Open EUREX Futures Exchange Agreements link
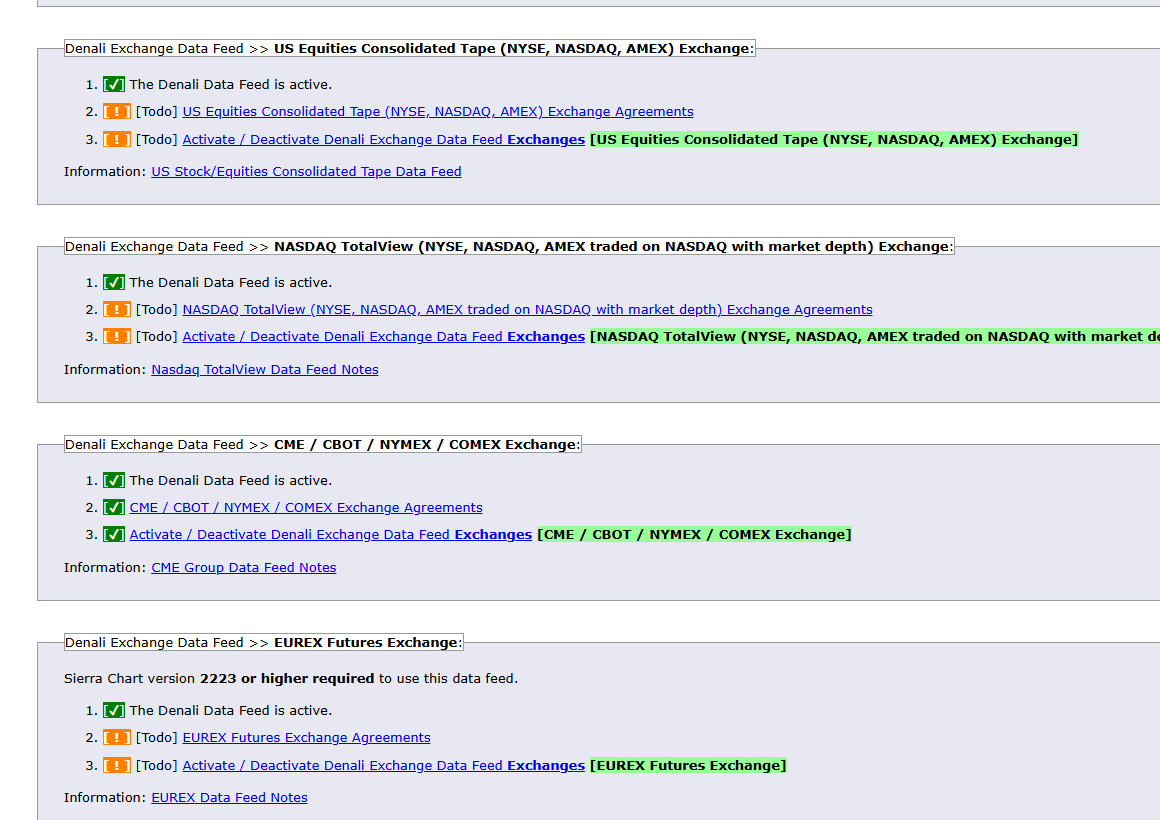This screenshot has height=820, width=1160. click(x=306, y=738)
